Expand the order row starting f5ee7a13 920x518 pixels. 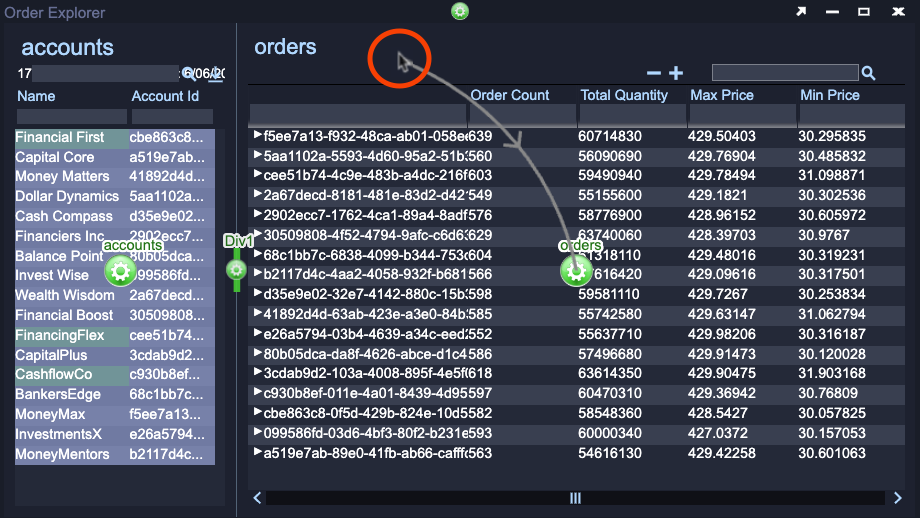click(x=257, y=135)
